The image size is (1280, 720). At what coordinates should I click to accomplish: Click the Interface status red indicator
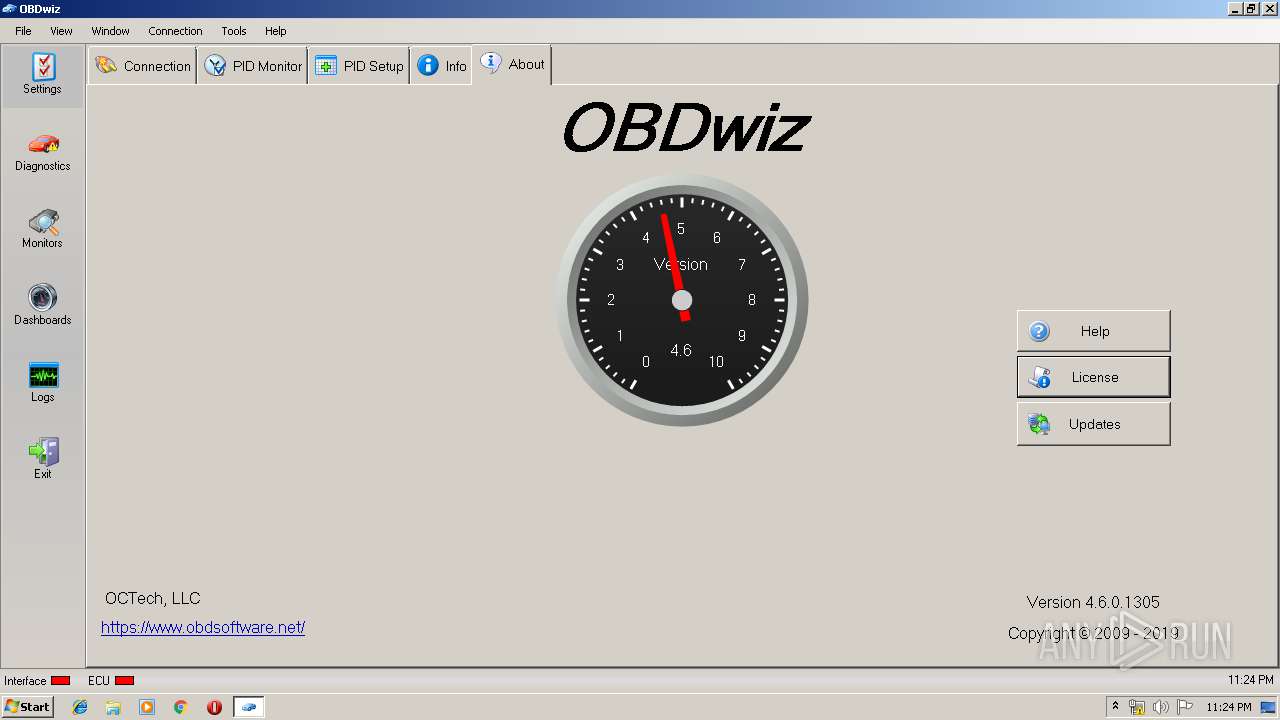(60, 681)
